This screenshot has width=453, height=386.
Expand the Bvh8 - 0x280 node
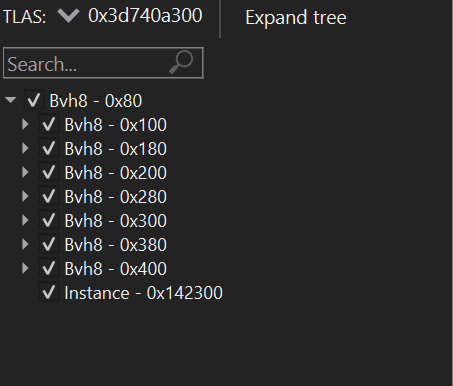(x=25, y=196)
